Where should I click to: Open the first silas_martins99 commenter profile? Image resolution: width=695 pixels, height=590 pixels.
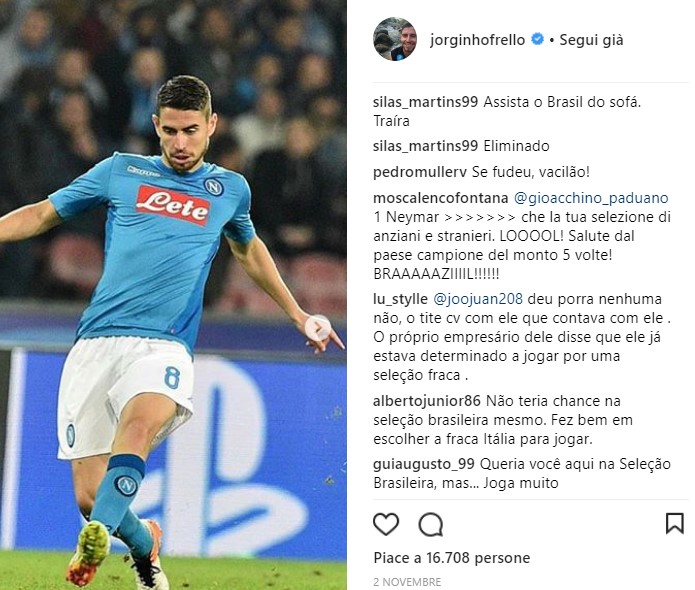click(426, 102)
